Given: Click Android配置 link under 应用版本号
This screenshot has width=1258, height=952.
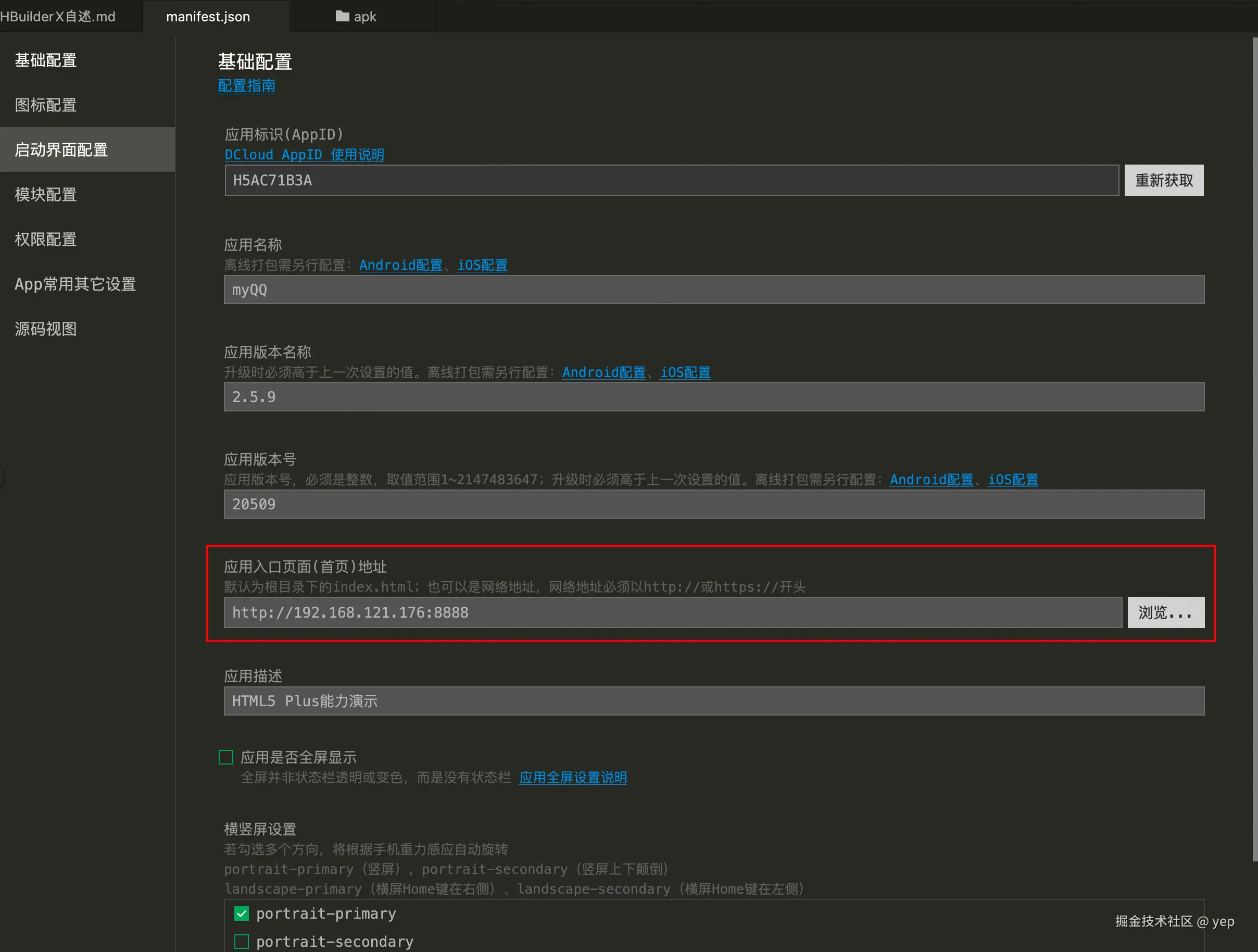Looking at the screenshot, I should pyautogui.click(x=931, y=480).
